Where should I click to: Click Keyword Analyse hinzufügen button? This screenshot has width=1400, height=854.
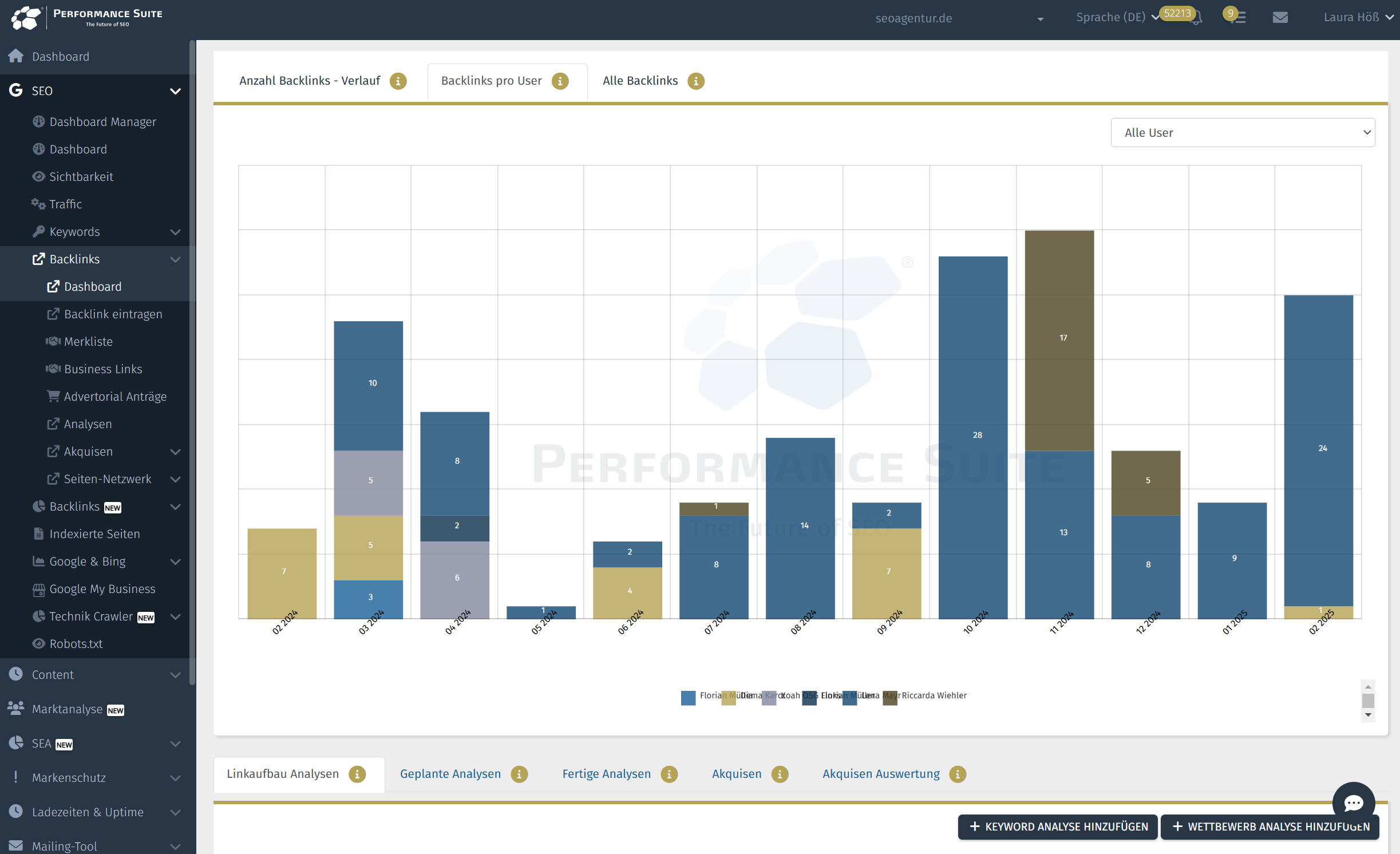click(x=1058, y=827)
